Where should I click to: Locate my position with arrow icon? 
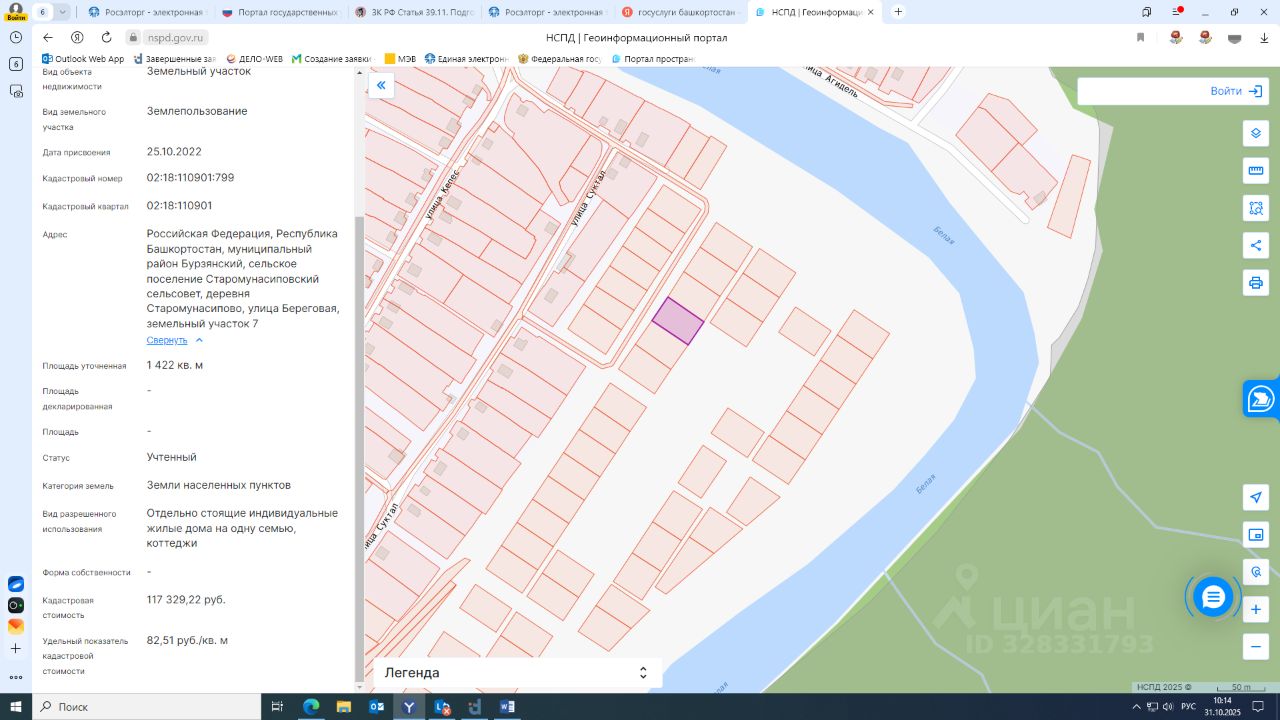tap(1256, 498)
